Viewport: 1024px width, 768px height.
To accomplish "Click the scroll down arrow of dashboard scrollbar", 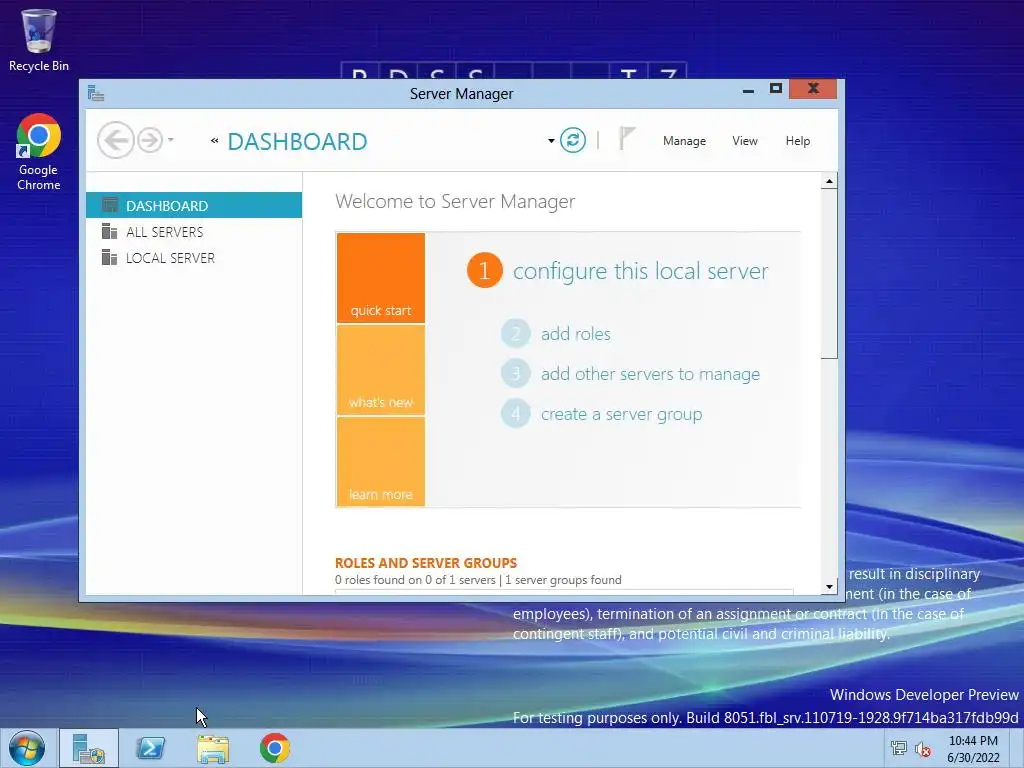I will coord(829,586).
